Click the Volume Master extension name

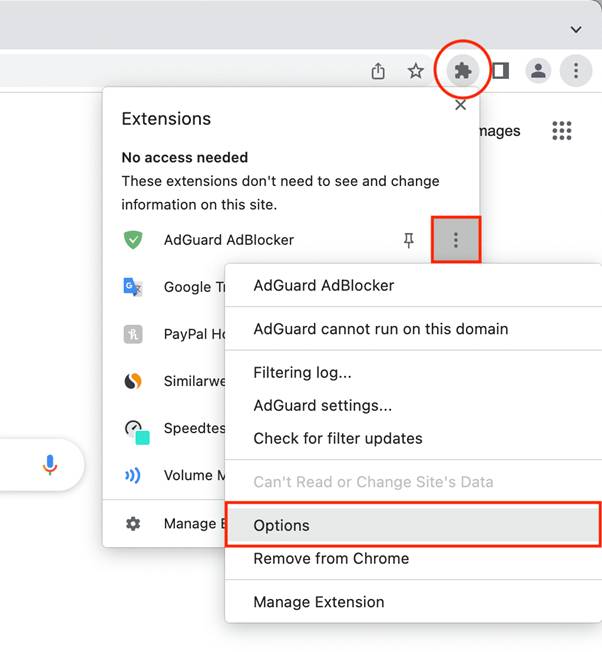pos(195,475)
